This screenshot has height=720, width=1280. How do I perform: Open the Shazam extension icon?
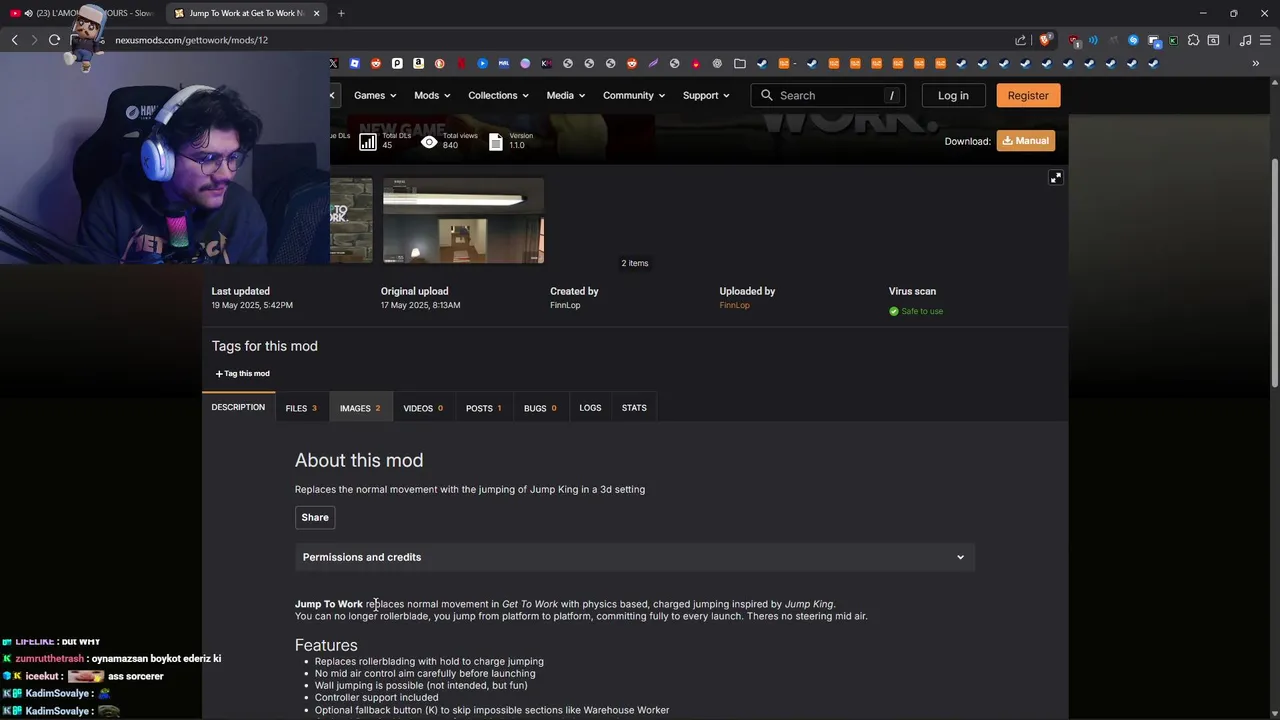coord(1133,40)
